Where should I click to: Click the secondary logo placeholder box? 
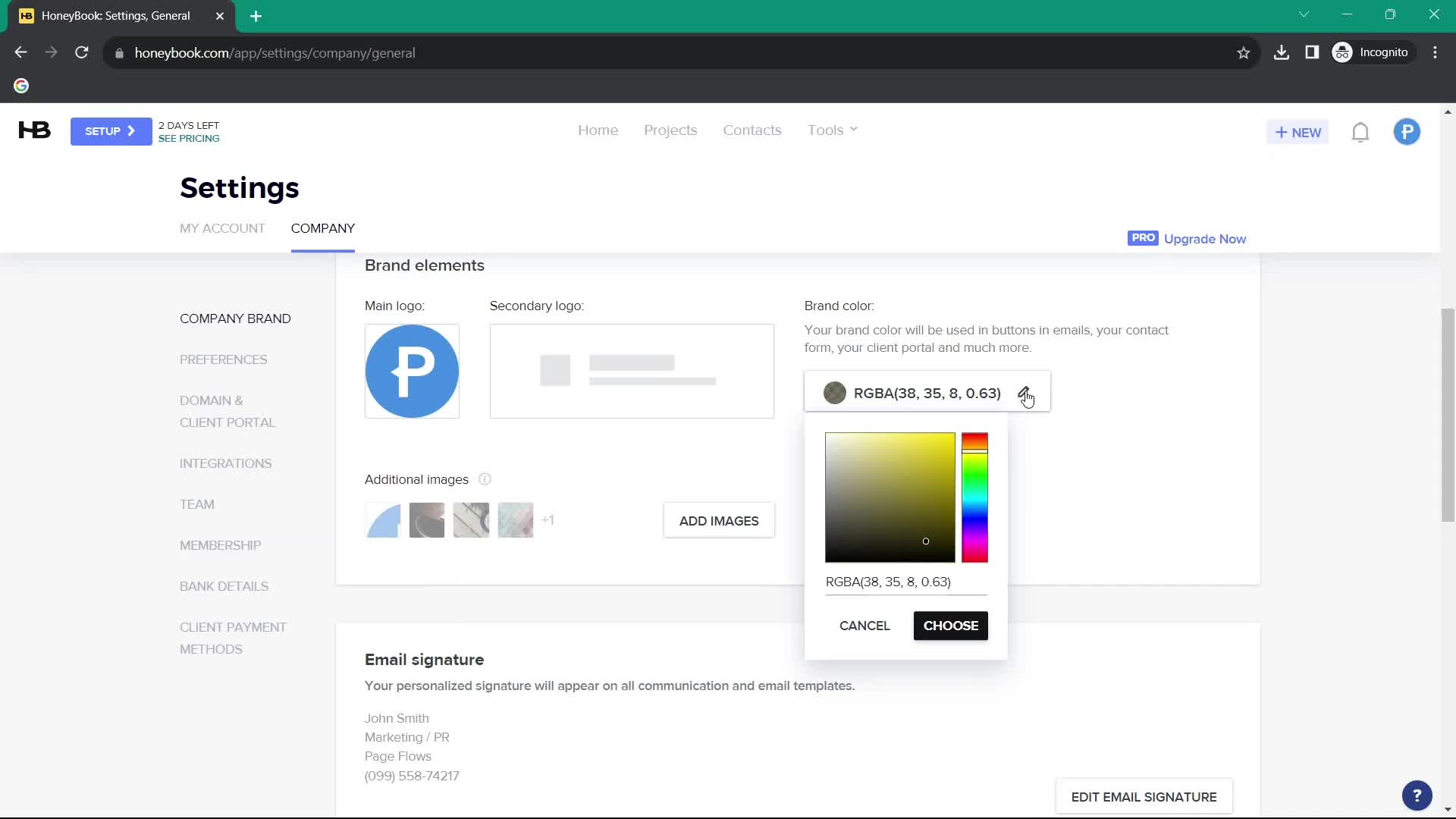[632, 371]
